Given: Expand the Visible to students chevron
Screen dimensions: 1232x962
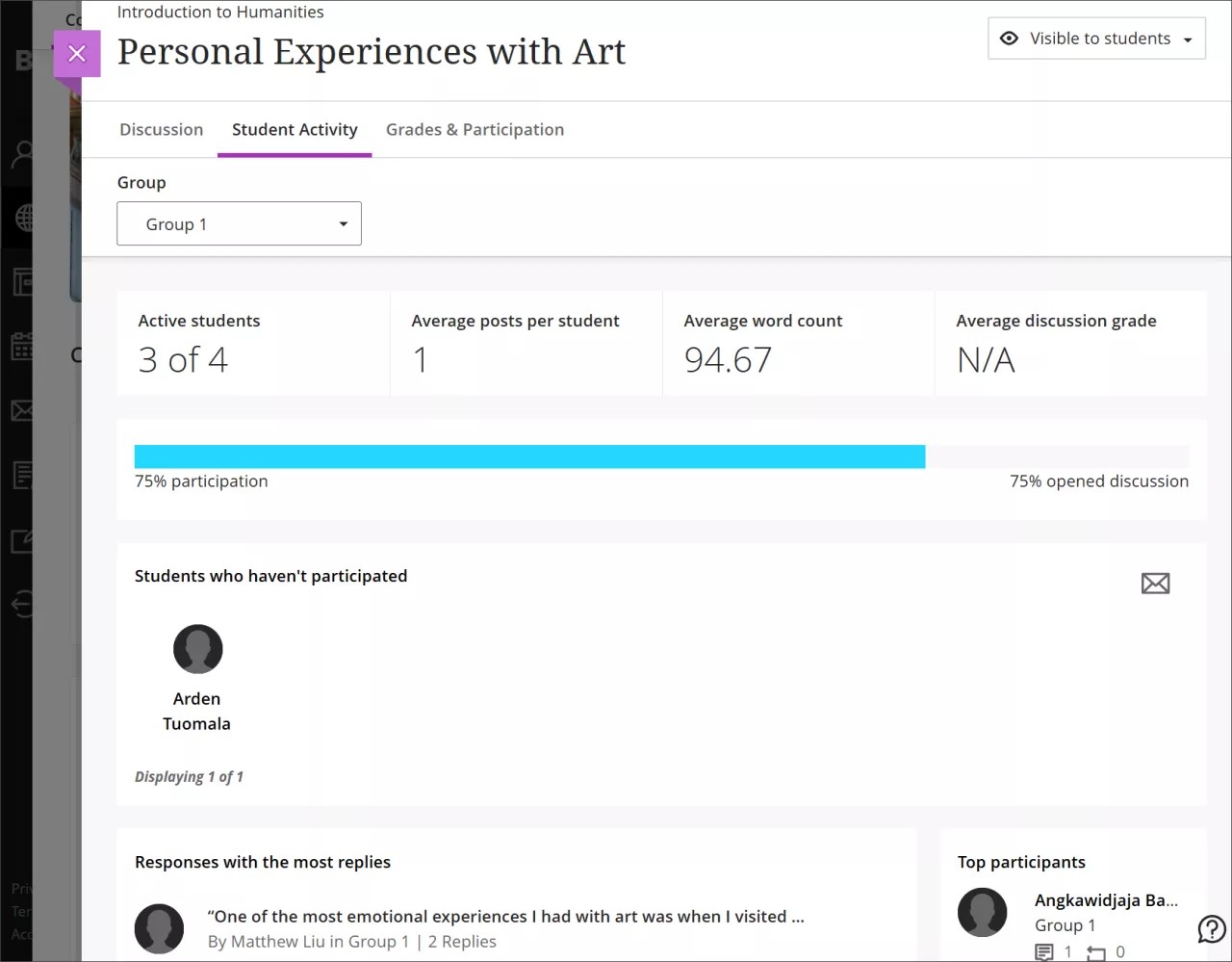Looking at the screenshot, I should 1187,39.
